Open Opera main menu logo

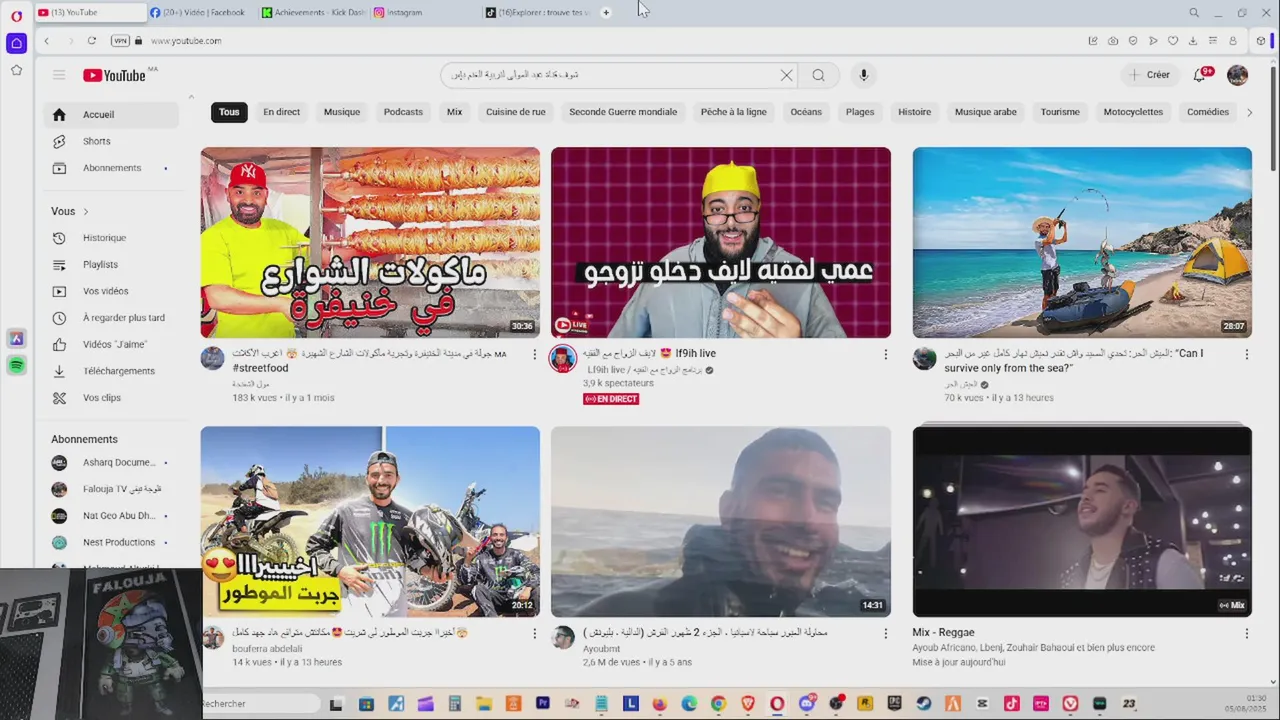(16, 16)
